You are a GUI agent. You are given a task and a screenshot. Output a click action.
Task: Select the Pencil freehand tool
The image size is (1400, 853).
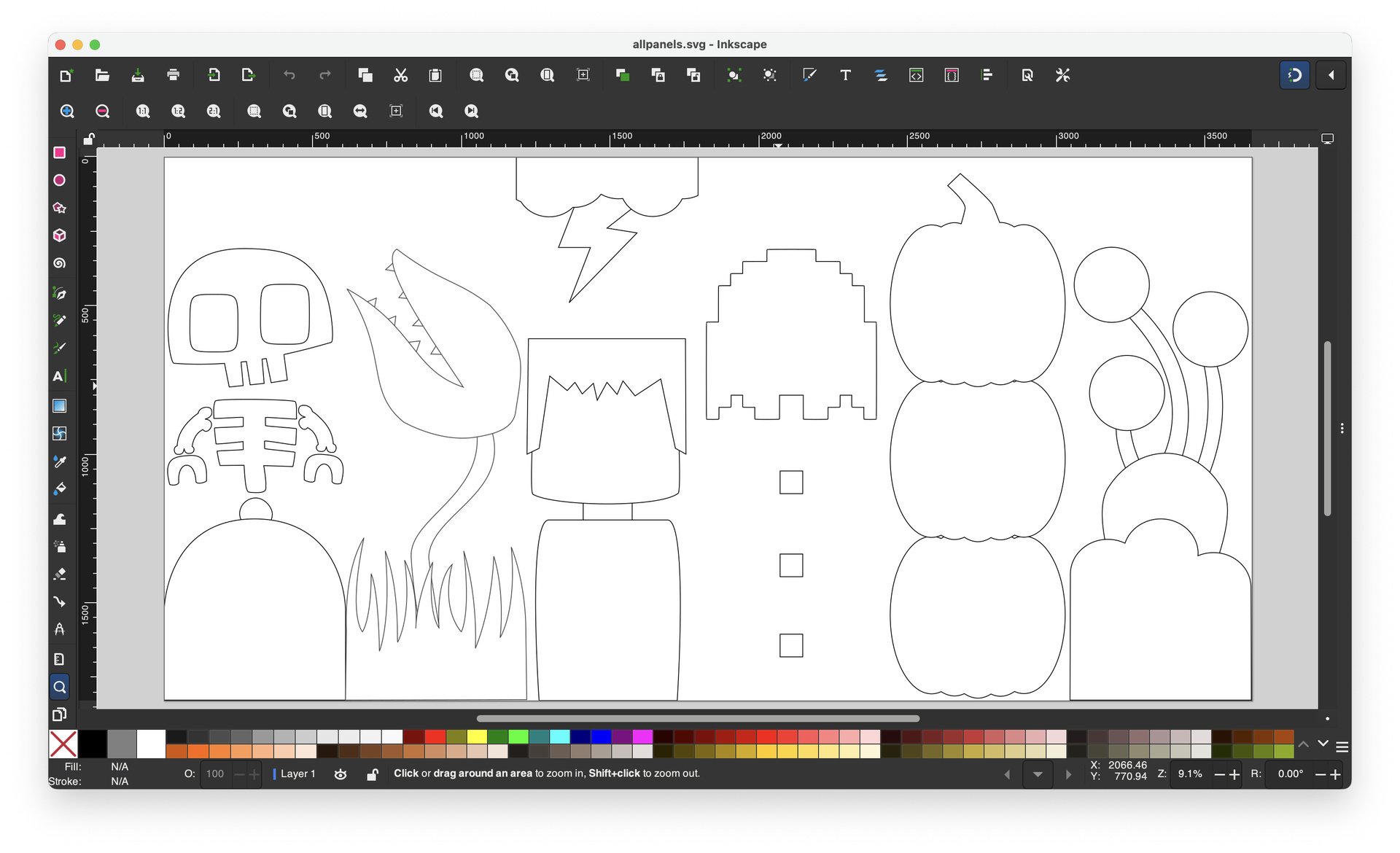click(60, 321)
